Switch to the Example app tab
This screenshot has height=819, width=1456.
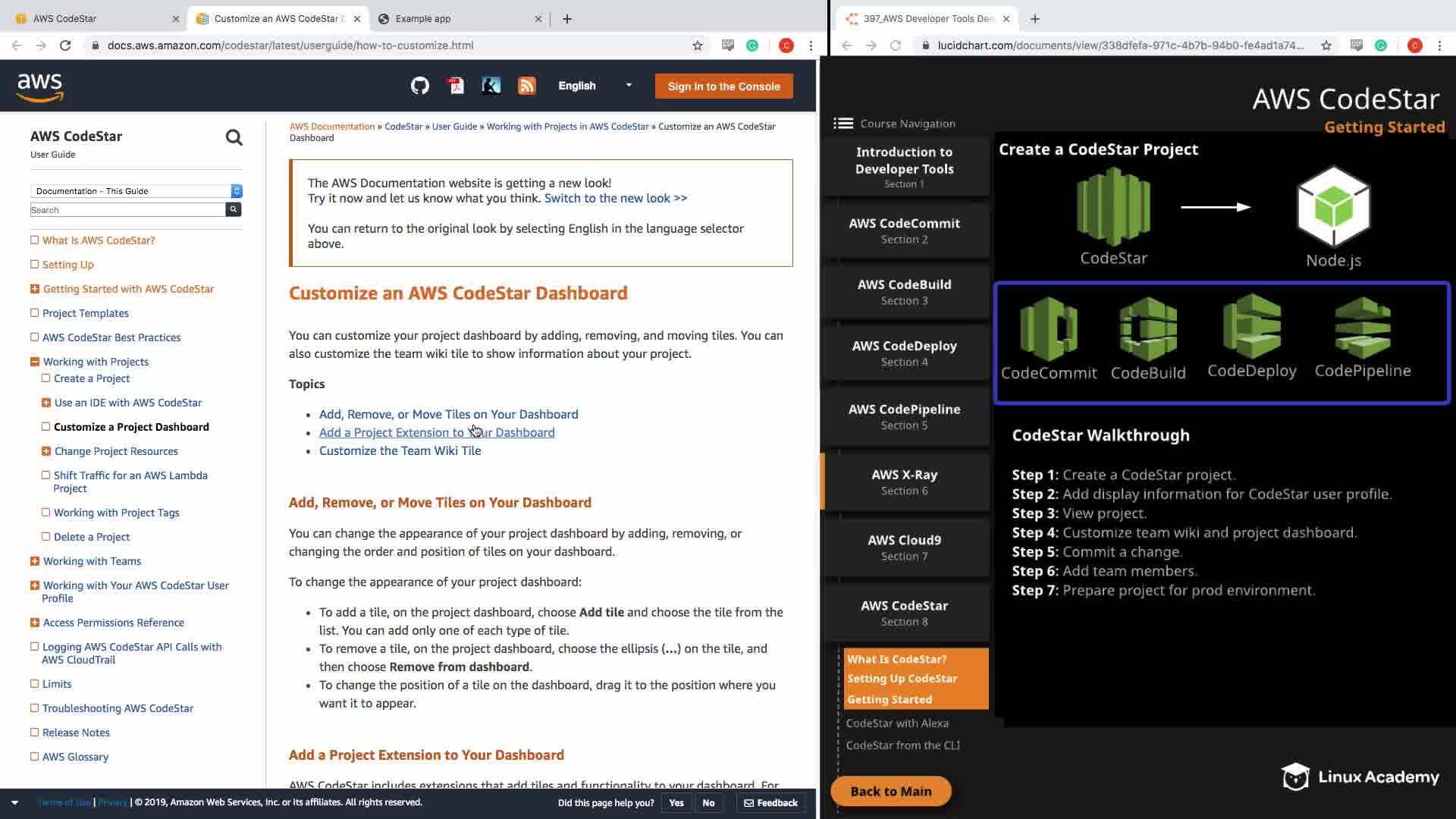pos(422,19)
